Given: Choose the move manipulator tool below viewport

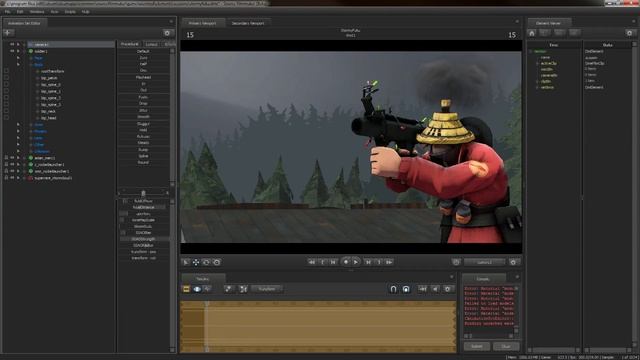Looking at the screenshot, I should coord(196,262).
